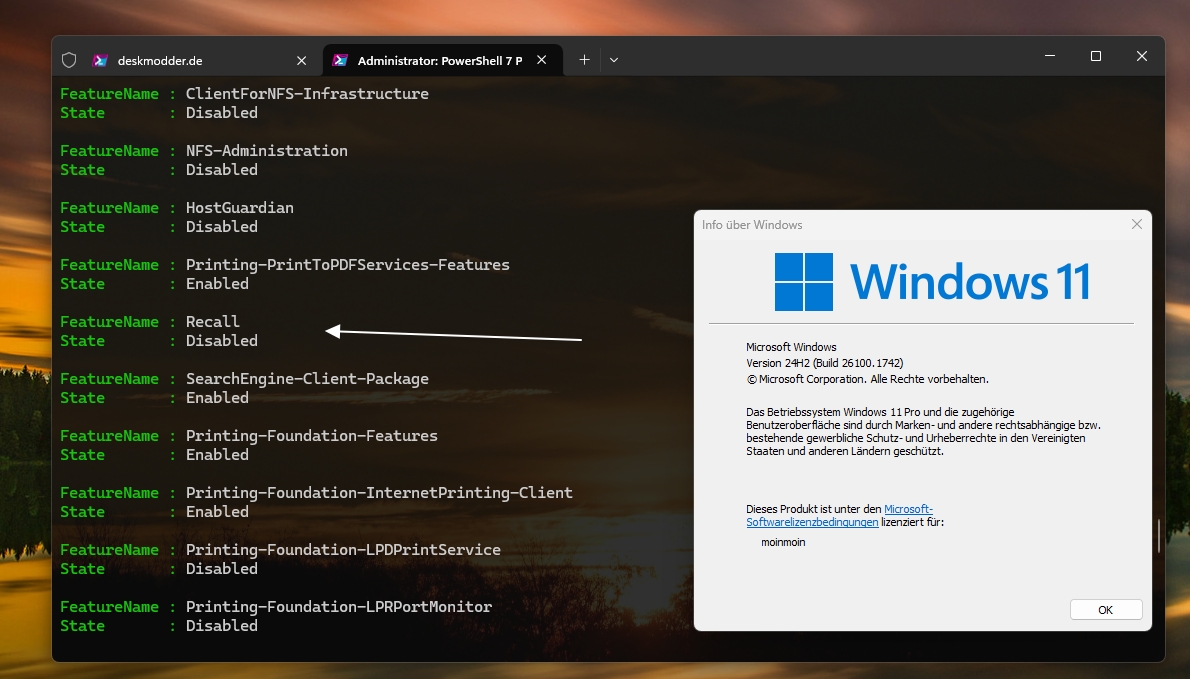Close the deskmodder.de tab
This screenshot has width=1190, height=679.
click(x=301, y=60)
